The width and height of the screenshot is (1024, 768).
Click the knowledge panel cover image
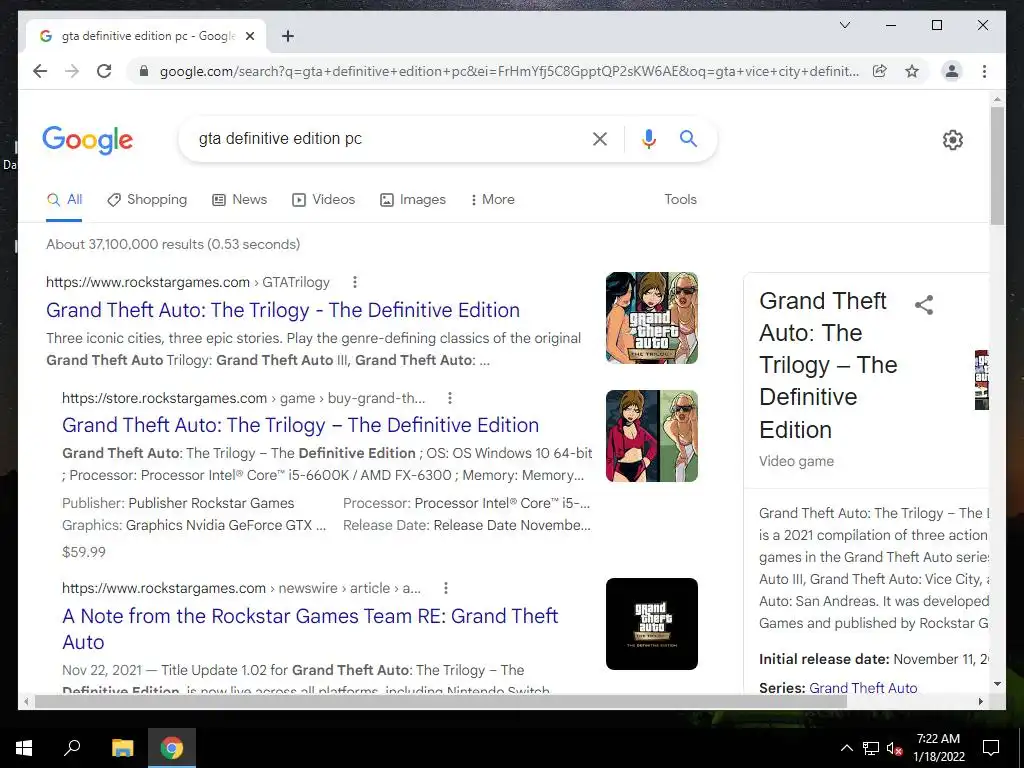(x=982, y=380)
